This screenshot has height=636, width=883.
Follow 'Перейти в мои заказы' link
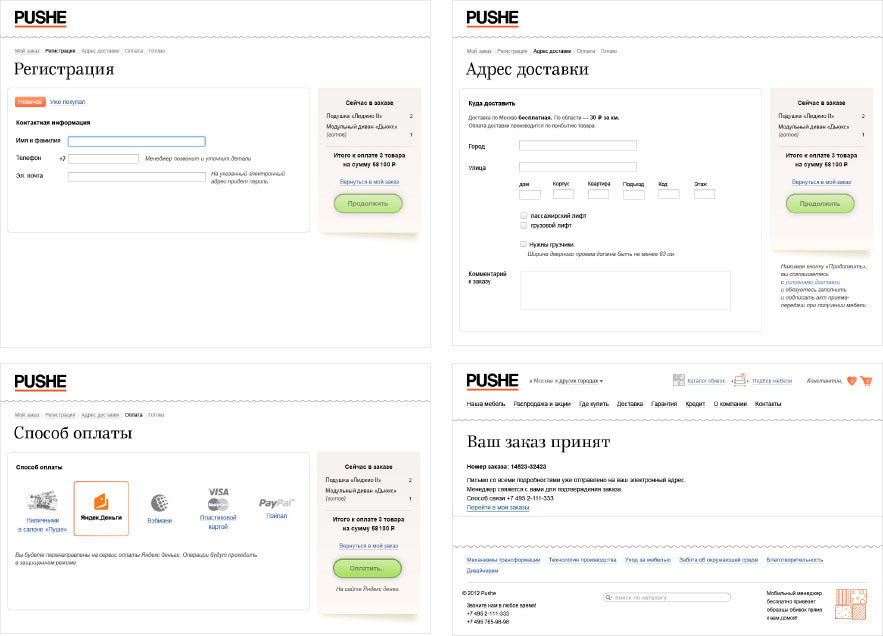click(498, 508)
